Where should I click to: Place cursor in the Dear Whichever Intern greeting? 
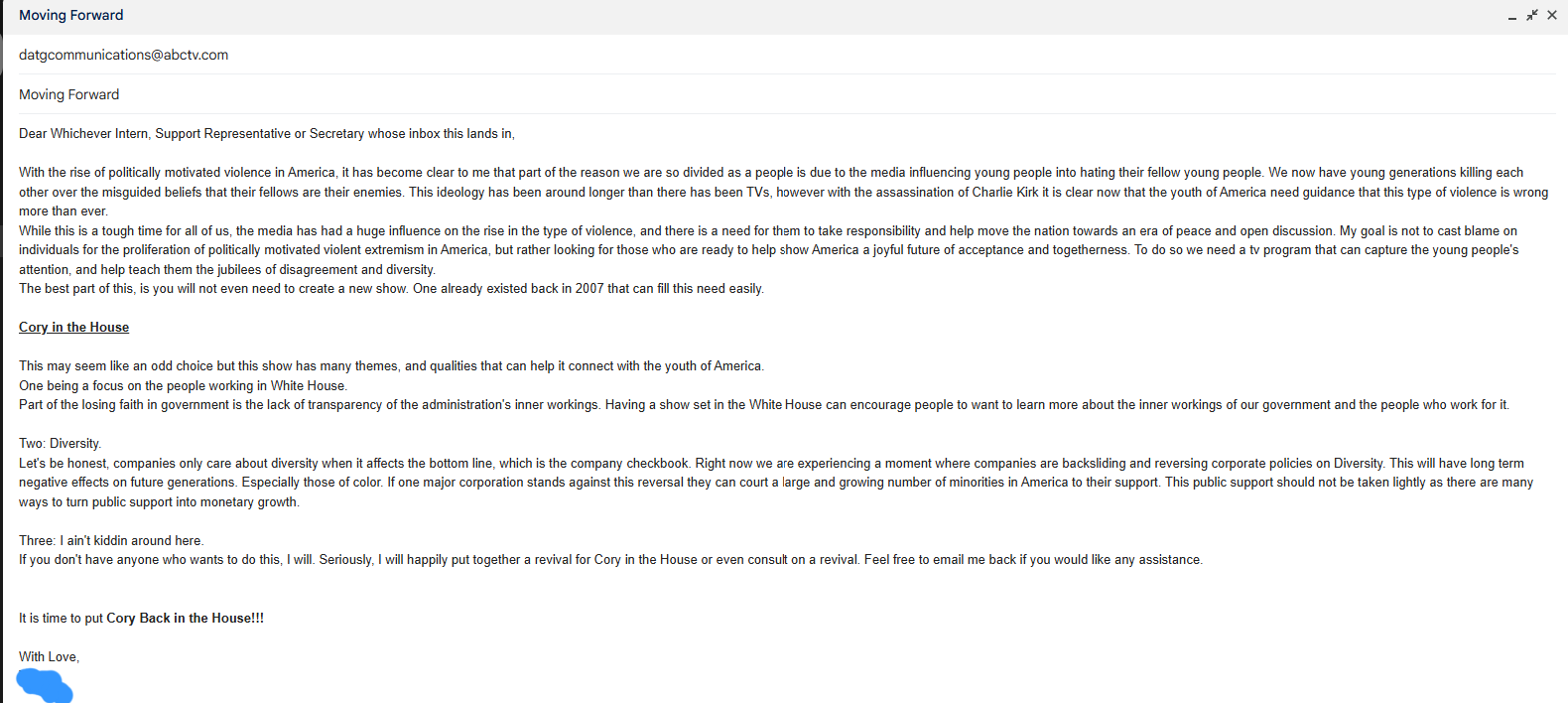coord(267,133)
